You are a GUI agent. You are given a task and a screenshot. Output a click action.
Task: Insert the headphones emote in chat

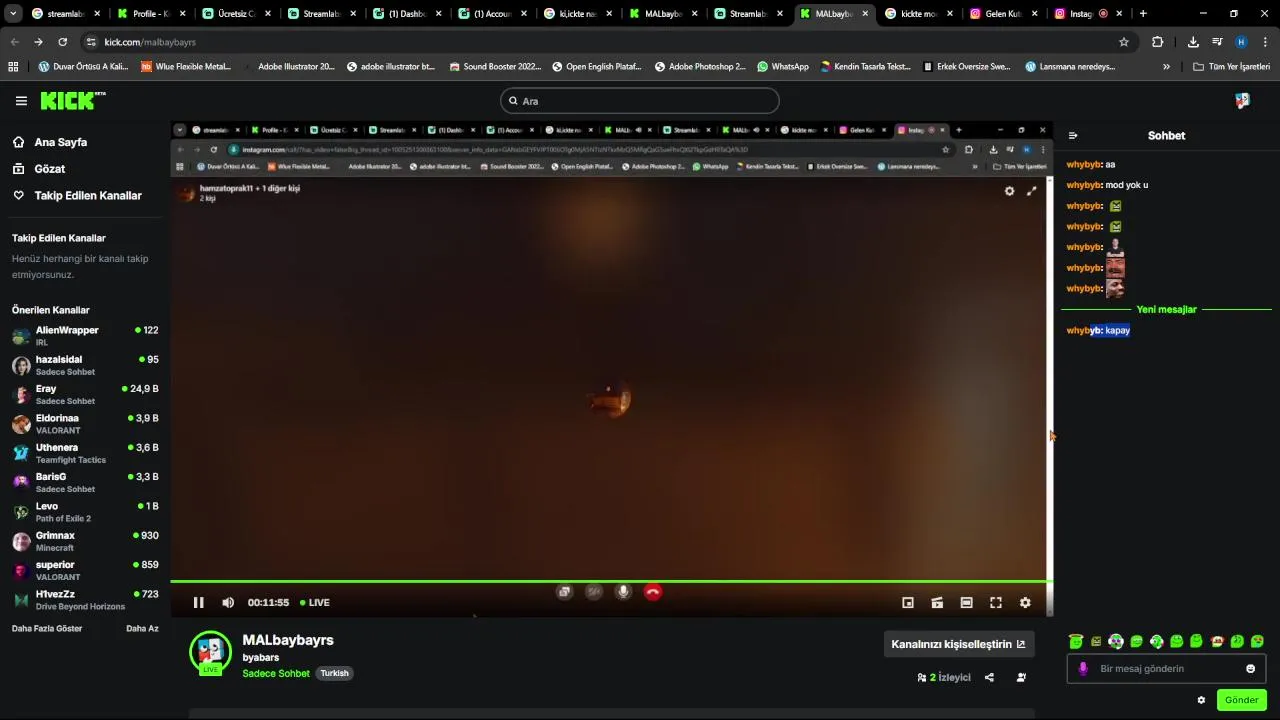pyautogui.click(x=1116, y=641)
